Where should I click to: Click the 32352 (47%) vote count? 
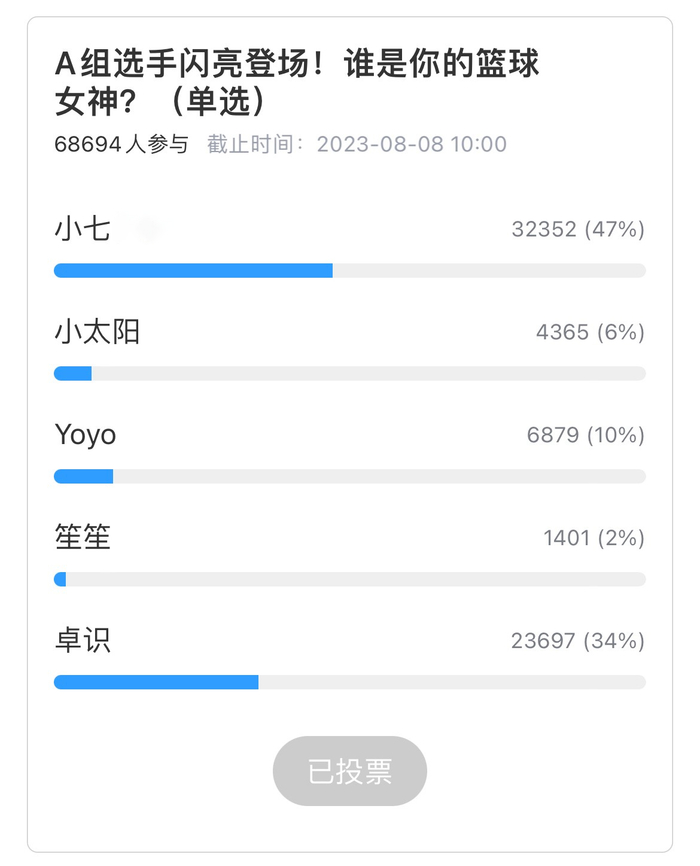577,230
